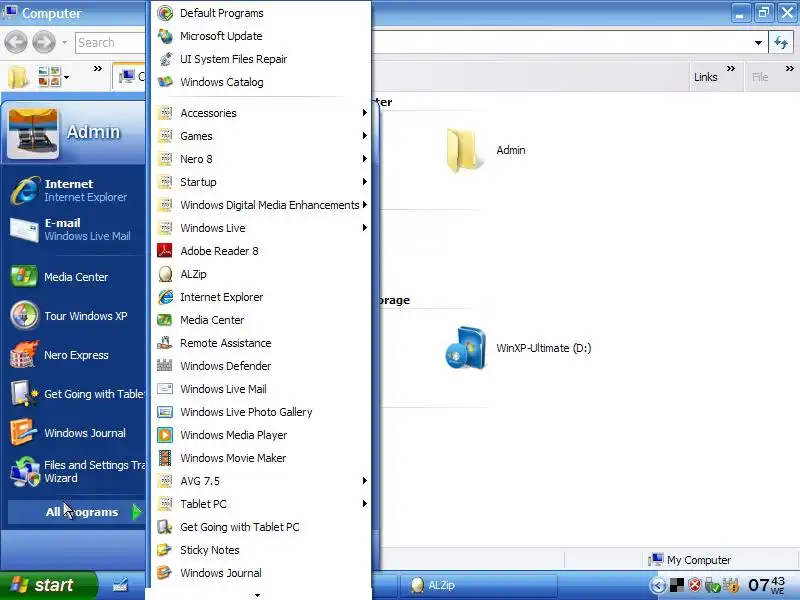Open Windows Journal in All Programs list
This screenshot has height=600, width=800.
pos(261,573)
